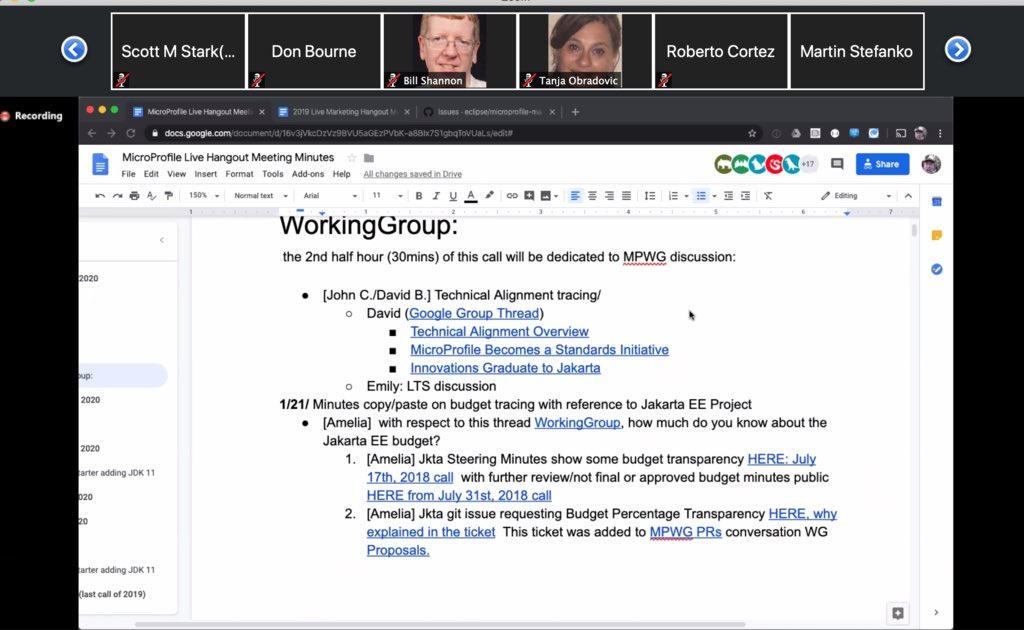
Task: Open the Google Docs home icon
Action: pos(100,165)
